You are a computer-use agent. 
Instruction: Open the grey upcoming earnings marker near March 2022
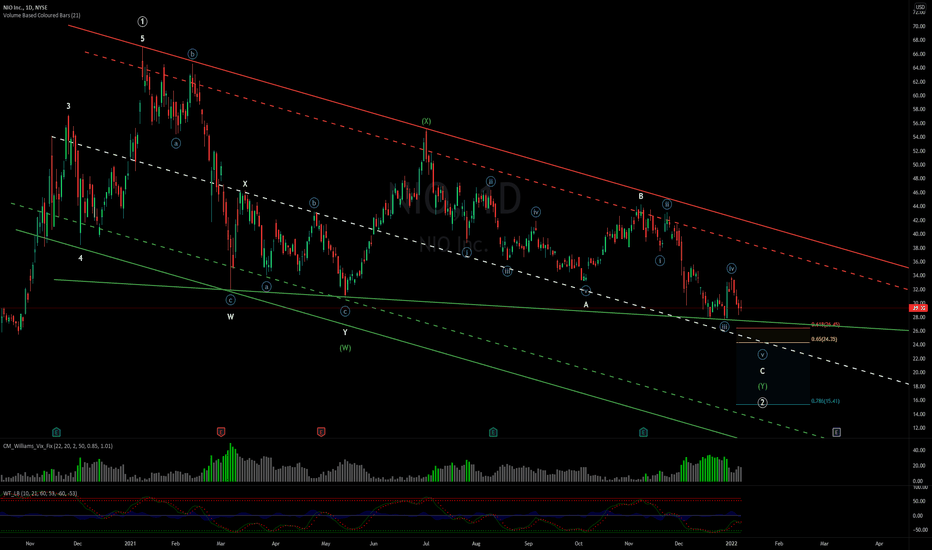(836, 432)
